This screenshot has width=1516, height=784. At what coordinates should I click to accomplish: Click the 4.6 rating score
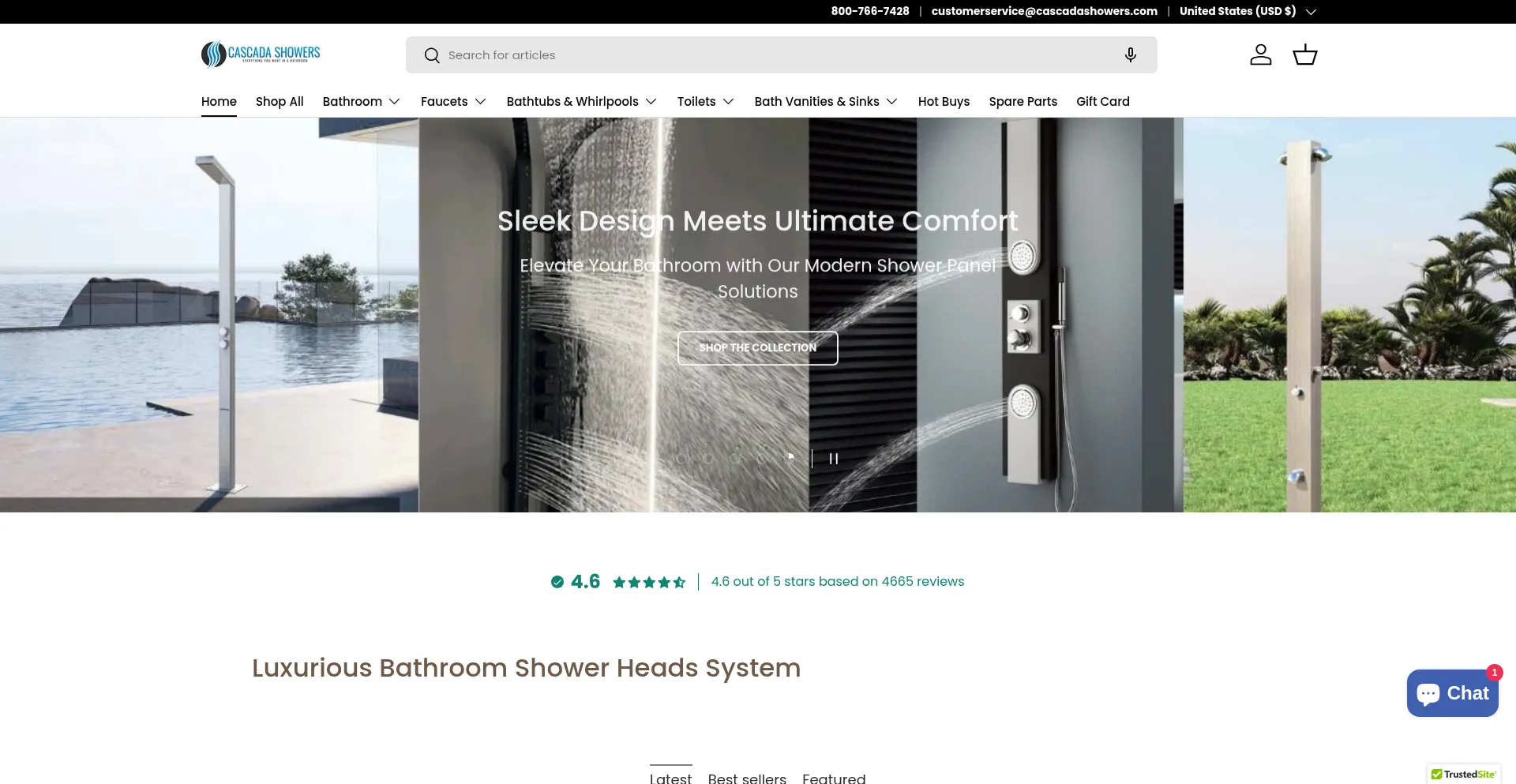585,581
